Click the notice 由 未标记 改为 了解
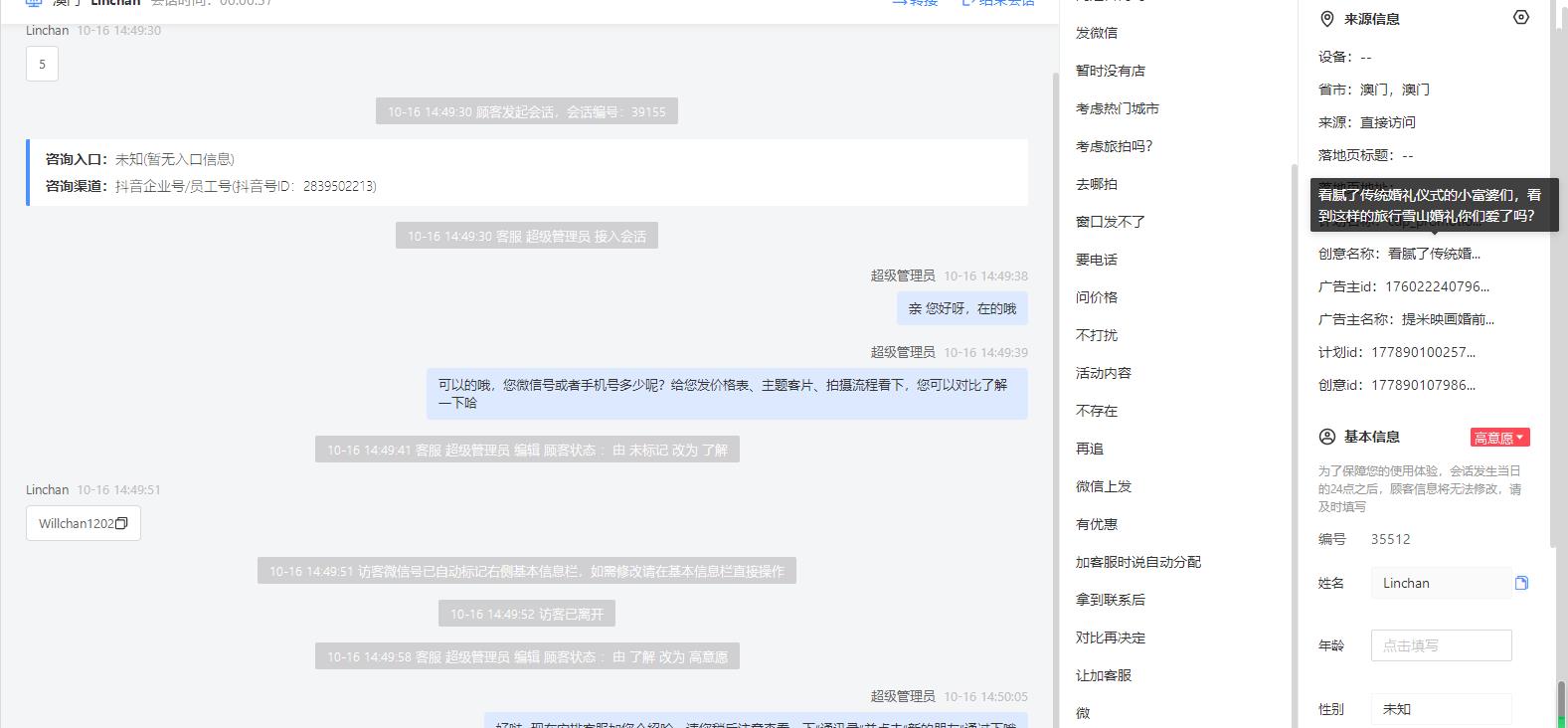This screenshot has height=728, width=1568. [527, 450]
